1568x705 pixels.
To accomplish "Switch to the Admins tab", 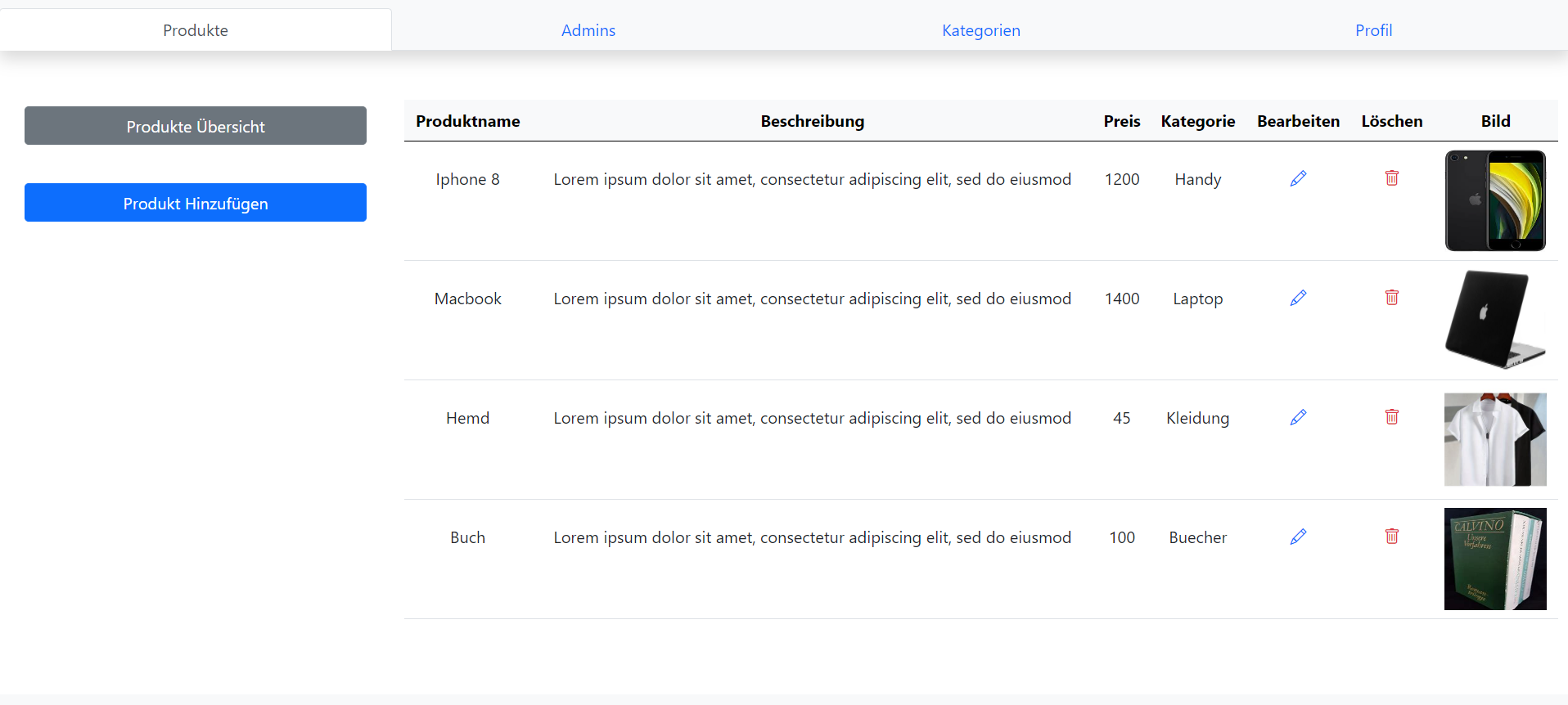I will pyautogui.click(x=588, y=30).
